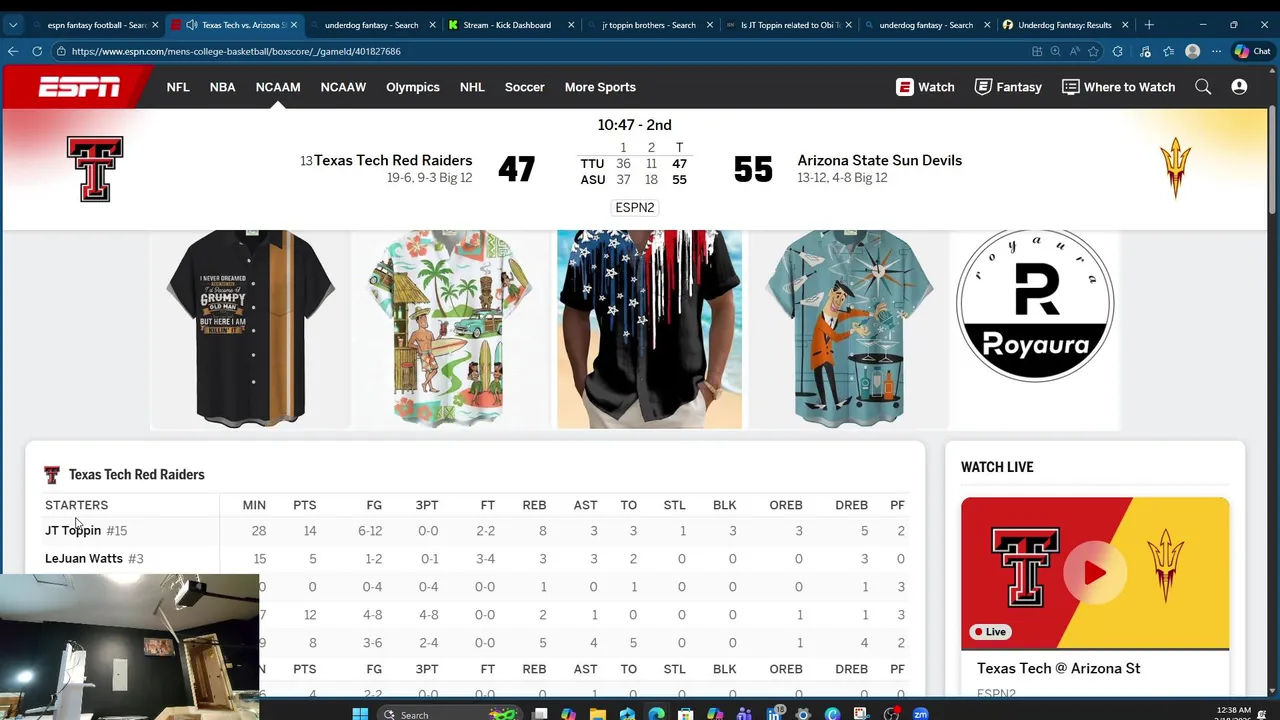Switch to the jr toppin brothers search tab
1280x720 pixels.
(x=648, y=25)
